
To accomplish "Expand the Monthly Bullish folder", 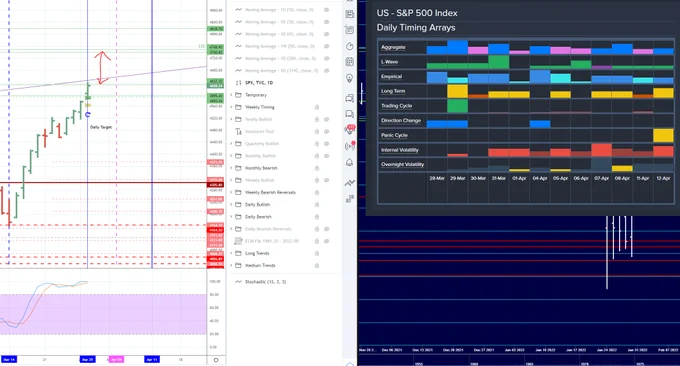I will click(x=231, y=156).
